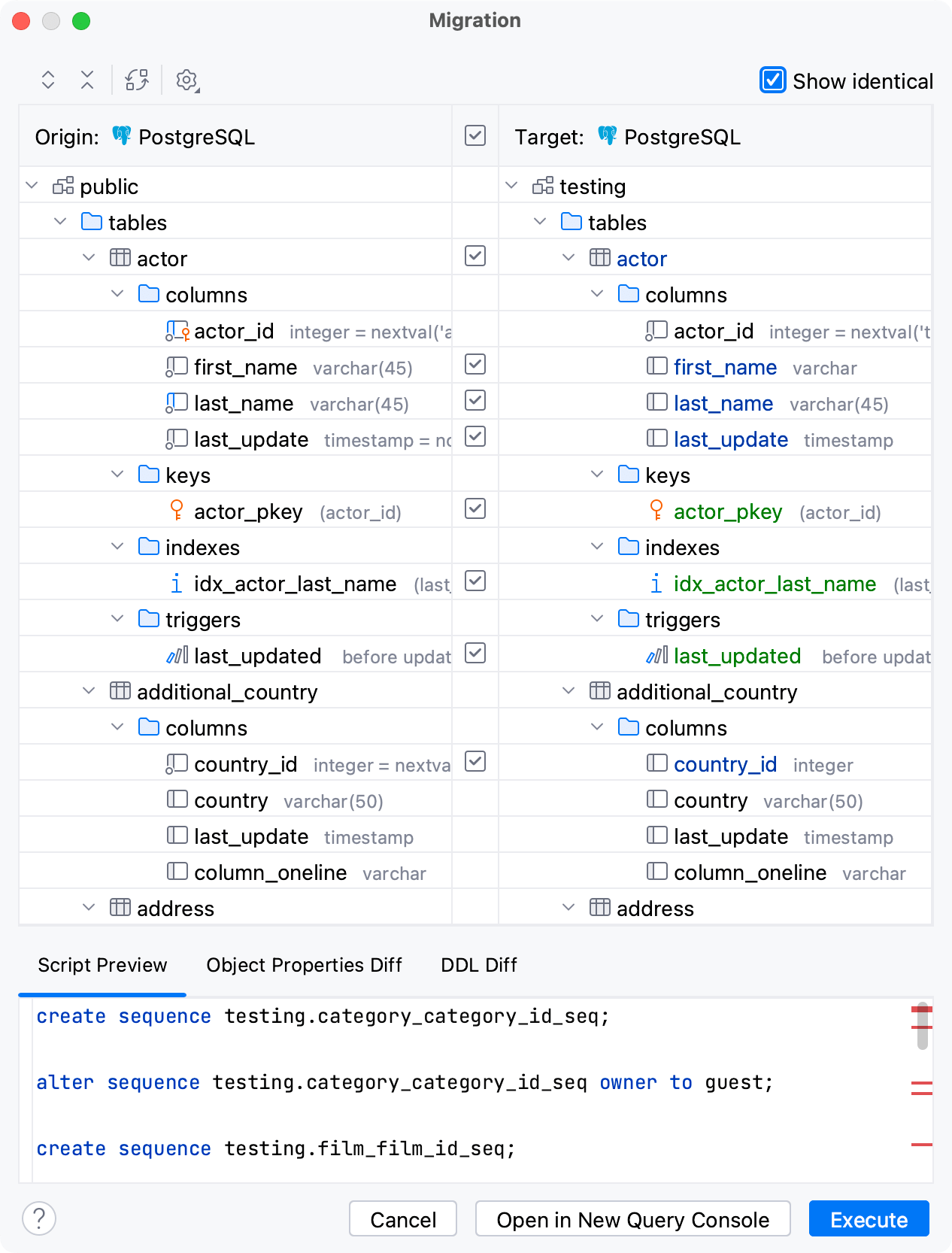Collapse the origin public schema node
The image size is (952, 1253).
(x=32, y=186)
